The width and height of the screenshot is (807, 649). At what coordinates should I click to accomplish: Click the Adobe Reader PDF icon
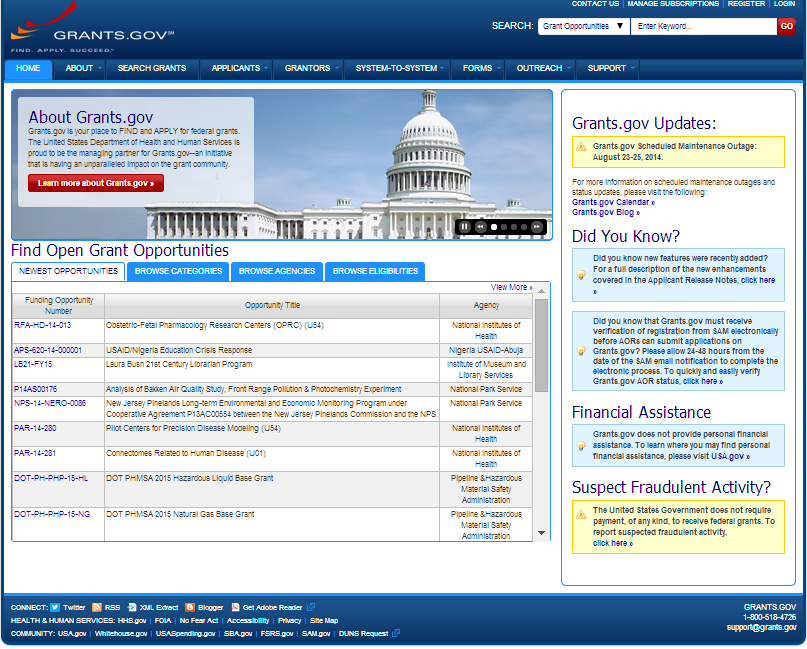(x=235, y=607)
